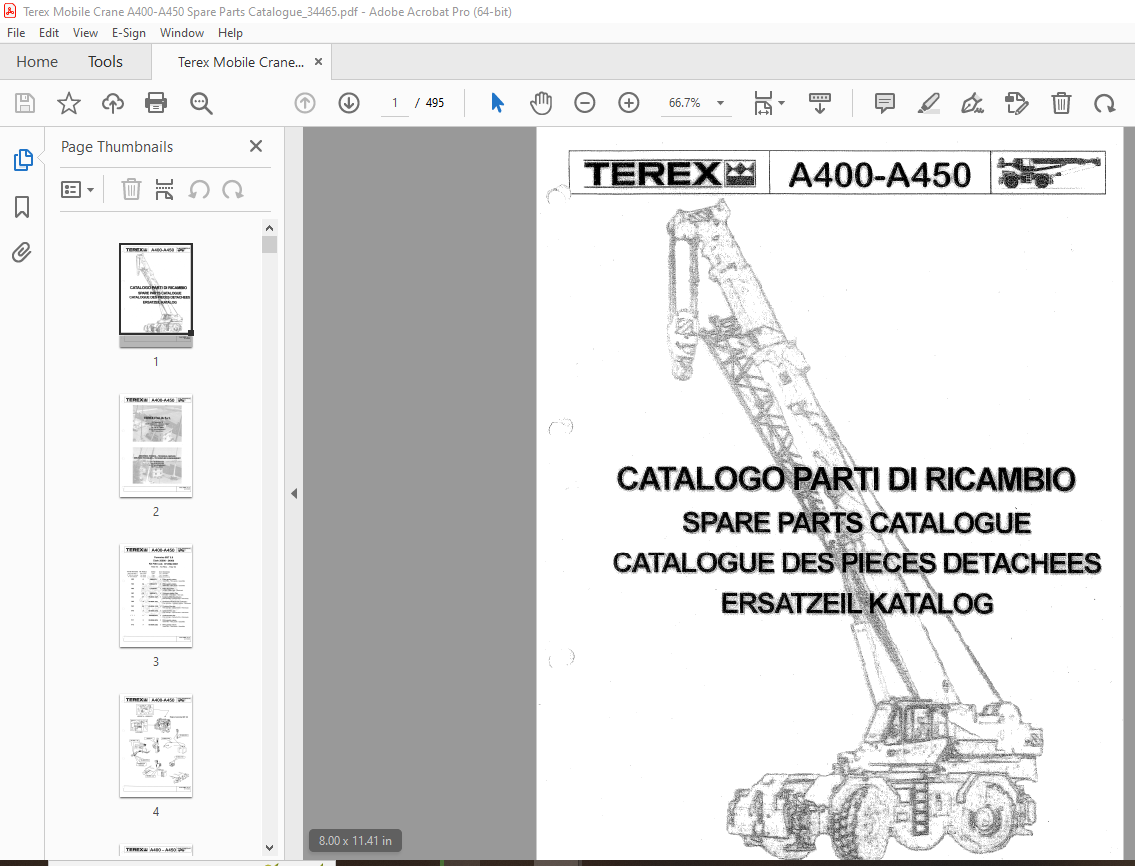
Task: Open Page Thumbnails sidebar icon
Action: (x=22, y=159)
